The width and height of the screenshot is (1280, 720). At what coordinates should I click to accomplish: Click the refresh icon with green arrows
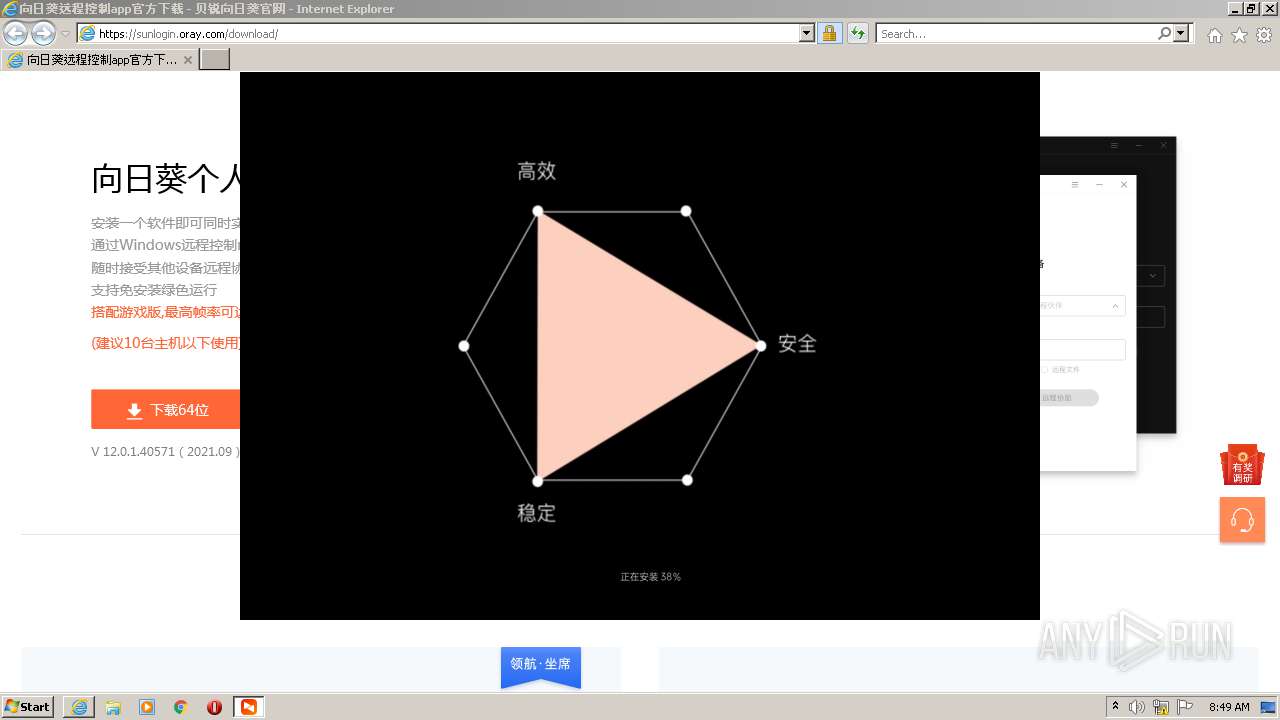pyautogui.click(x=857, y=33)
